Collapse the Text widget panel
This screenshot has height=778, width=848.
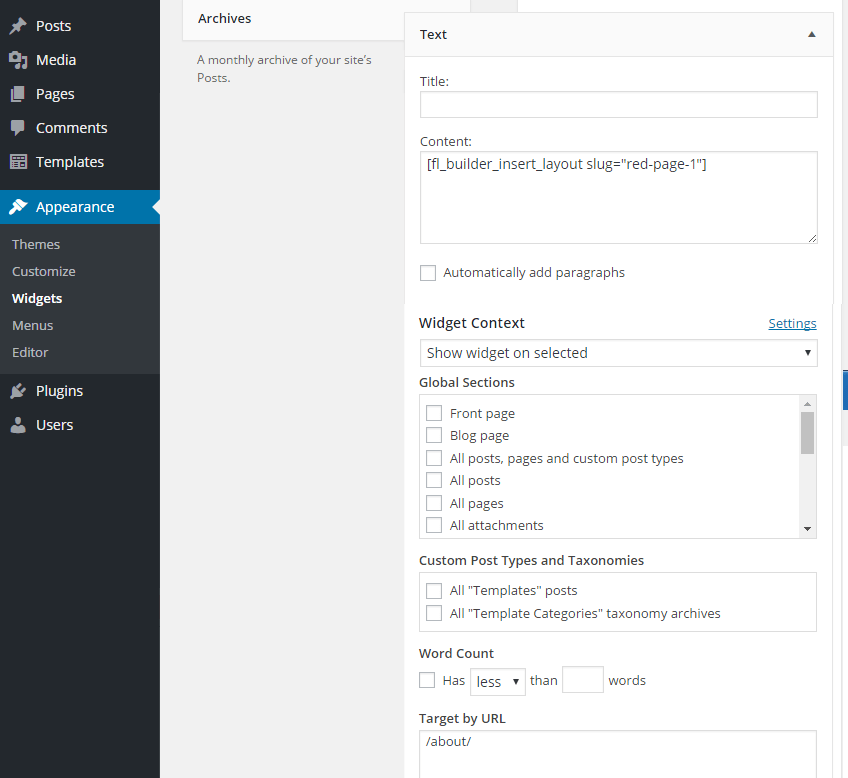point(811,33)
